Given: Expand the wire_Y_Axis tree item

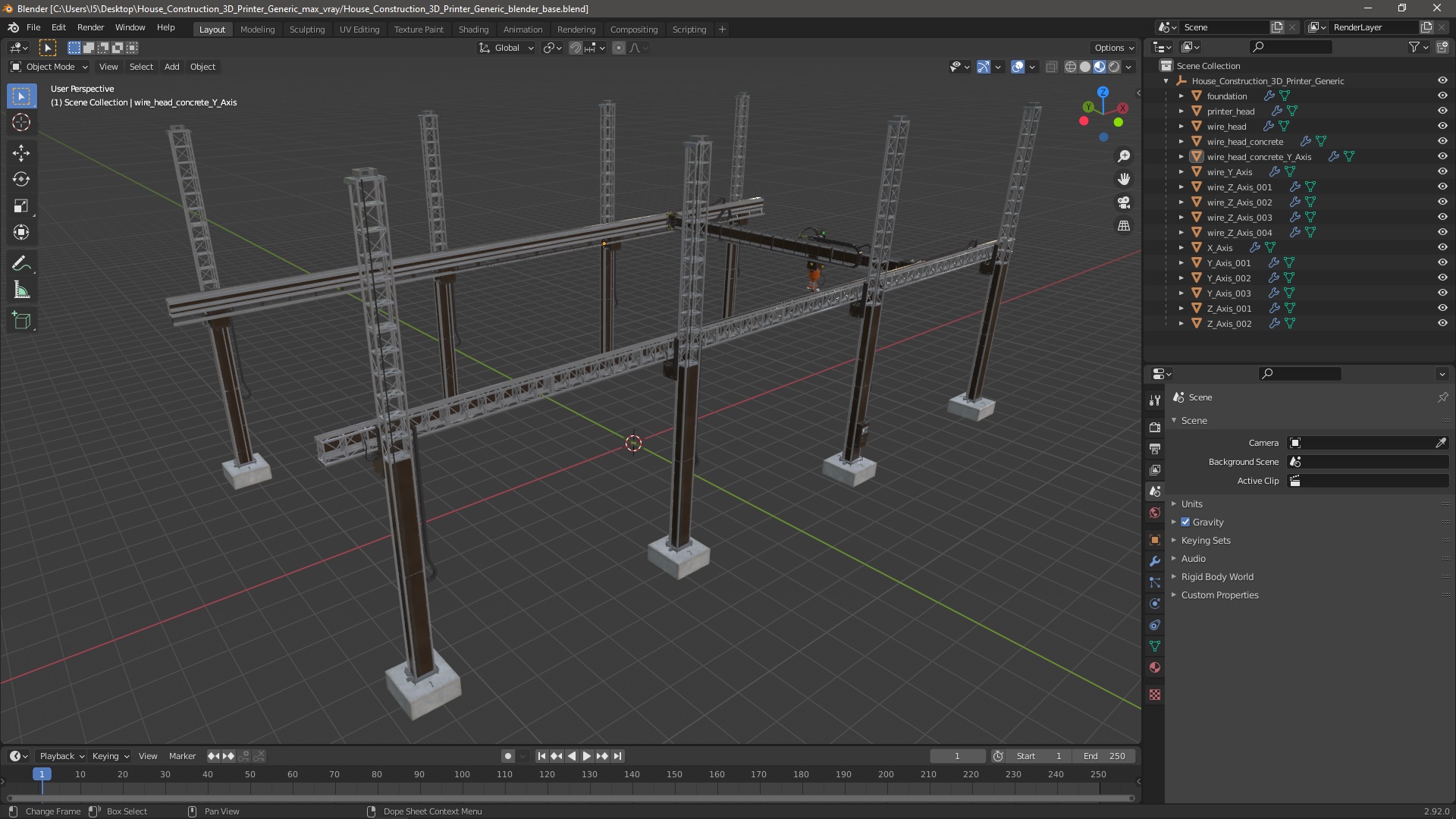Looking at the screenshot, I should click(x=1181, y=171).
